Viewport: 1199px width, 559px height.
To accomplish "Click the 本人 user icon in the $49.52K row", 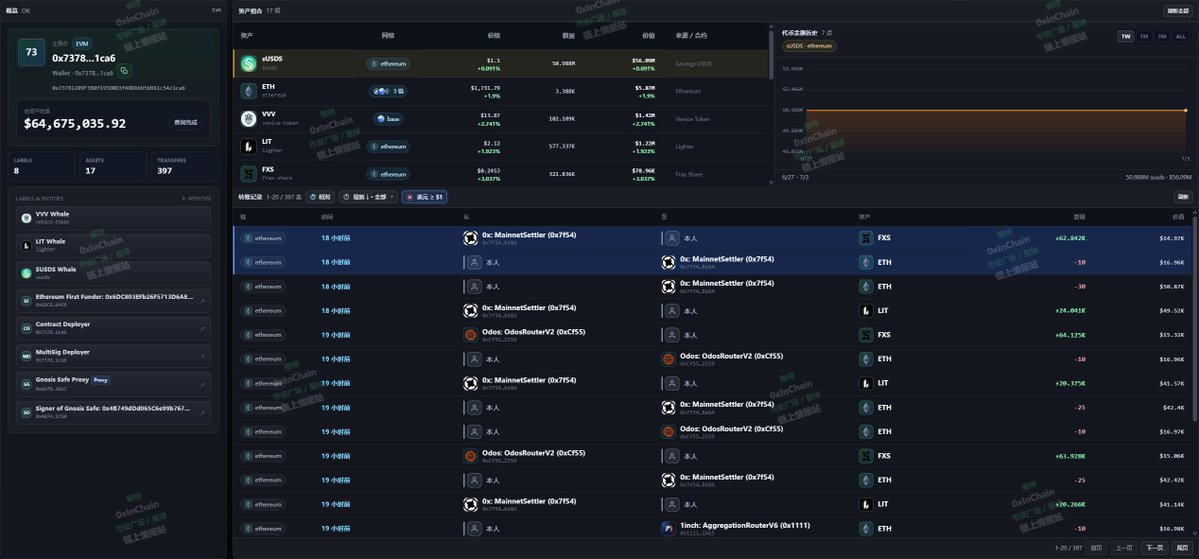I will click(x=672, y=310).
